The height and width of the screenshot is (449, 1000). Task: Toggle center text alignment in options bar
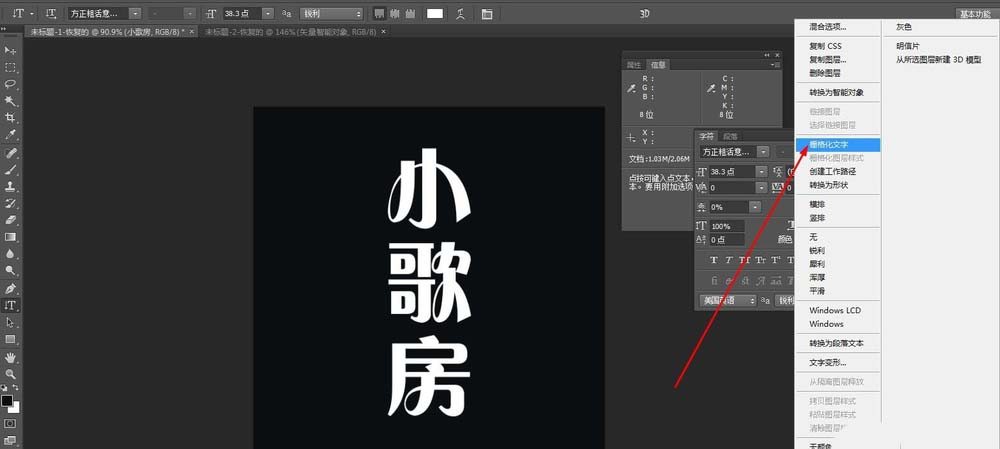coord(394,14)
